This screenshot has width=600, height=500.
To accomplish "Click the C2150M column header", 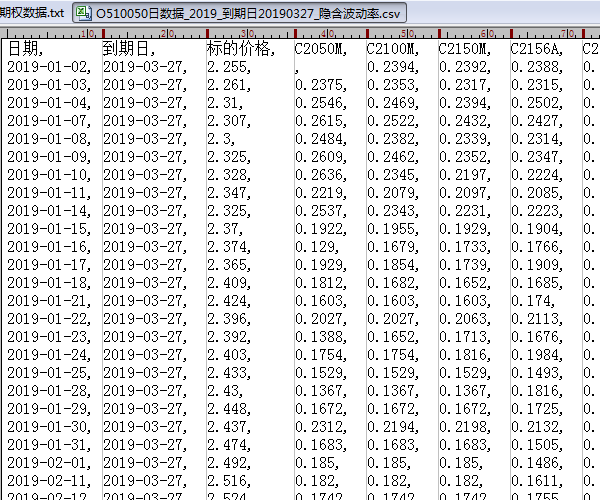I will (x=465, y=49).
